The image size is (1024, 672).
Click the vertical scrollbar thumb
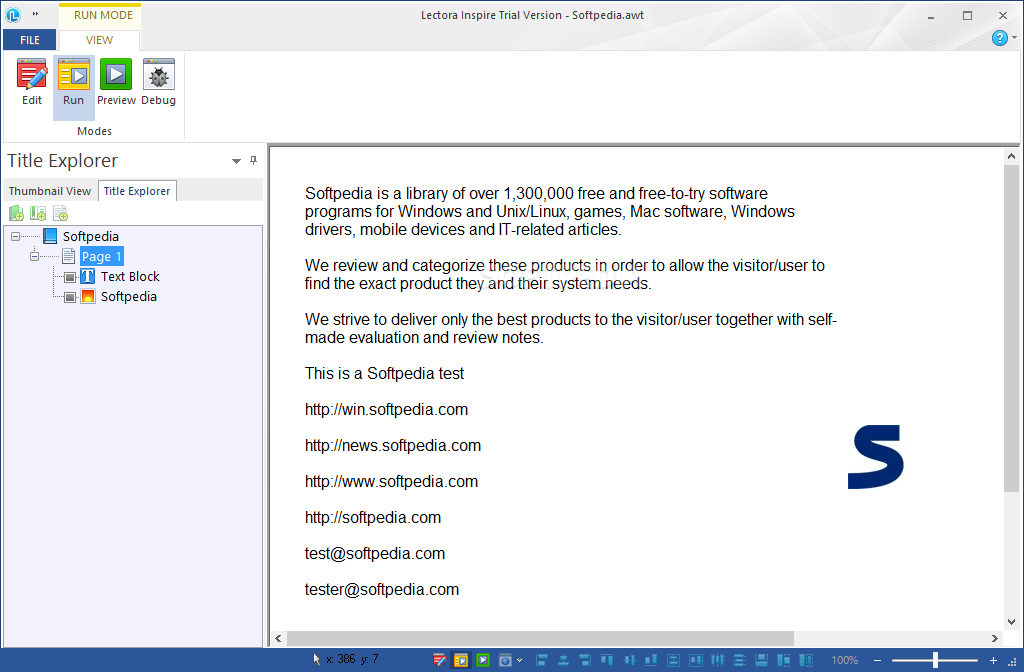[x=1011, y=328]
